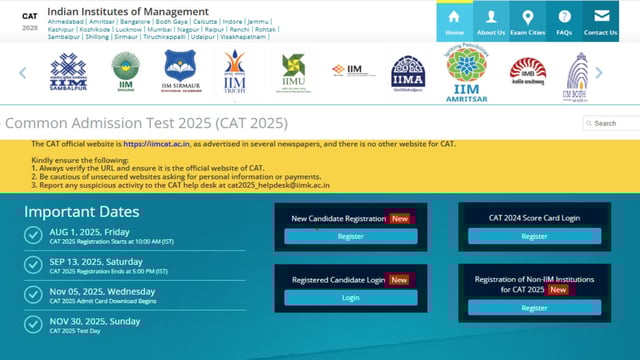Click Login under Registered Candidate Login
This screenshot has width=640, height=360.
point(351,298)
